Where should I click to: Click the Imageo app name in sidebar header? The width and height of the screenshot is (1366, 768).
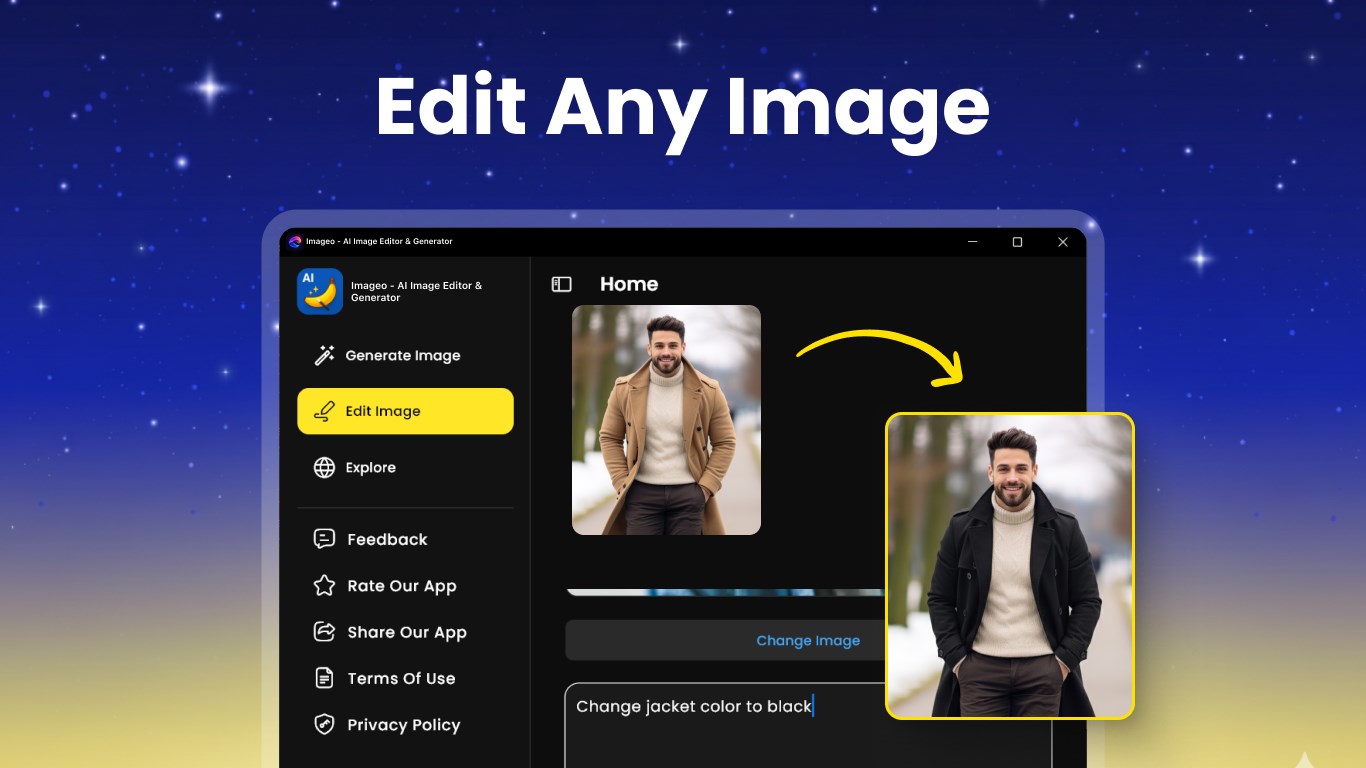click(x=416, y=291)
